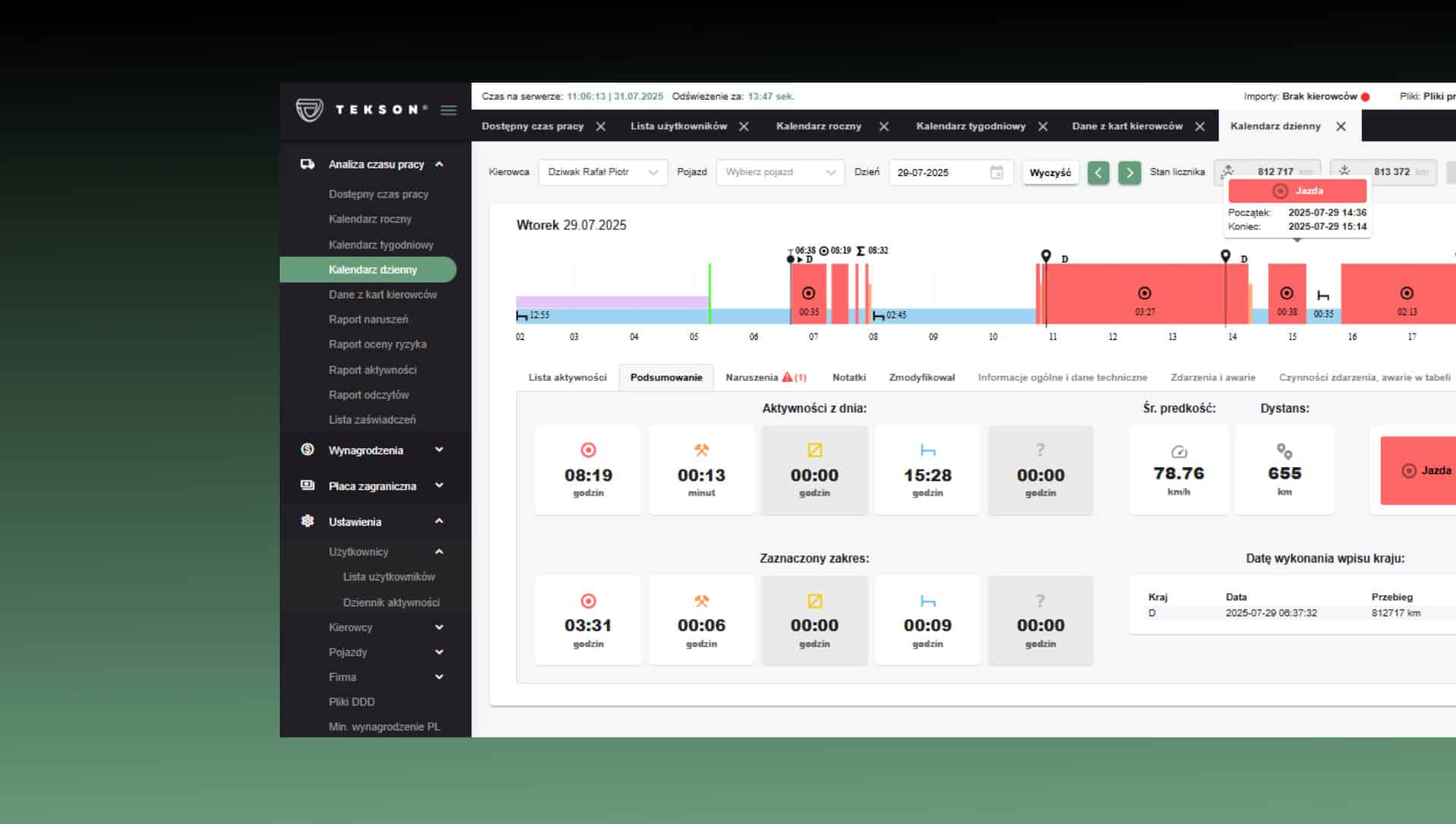Click the rest bed icon showing 15:28

(x=927, y=450)
